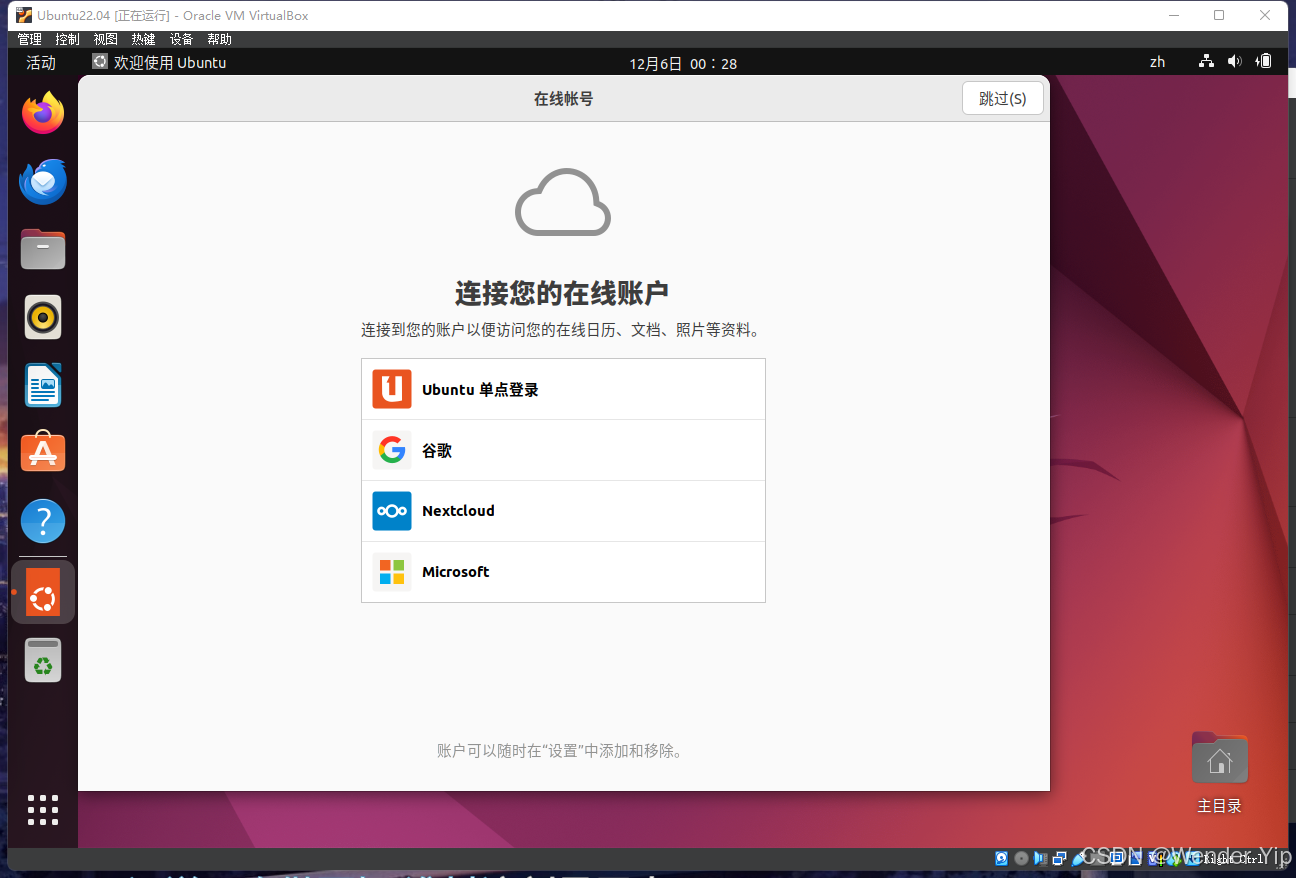Choose Nextcloud account option

pyautogui.click(x=563, y=511)
